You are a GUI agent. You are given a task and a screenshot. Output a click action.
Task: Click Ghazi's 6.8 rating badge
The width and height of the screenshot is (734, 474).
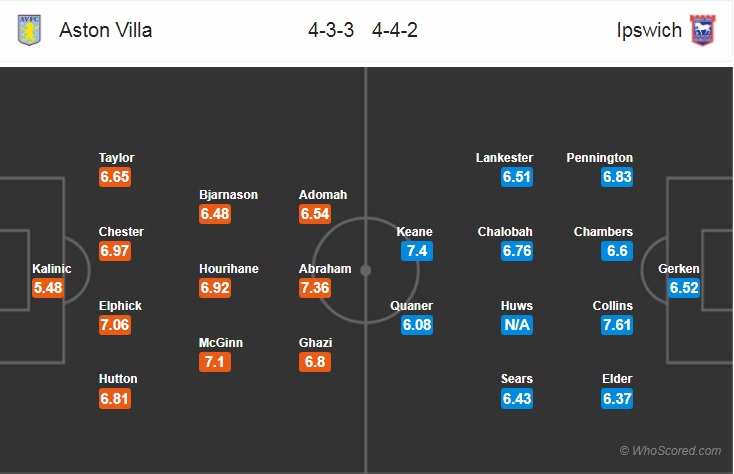pos(315,362)
